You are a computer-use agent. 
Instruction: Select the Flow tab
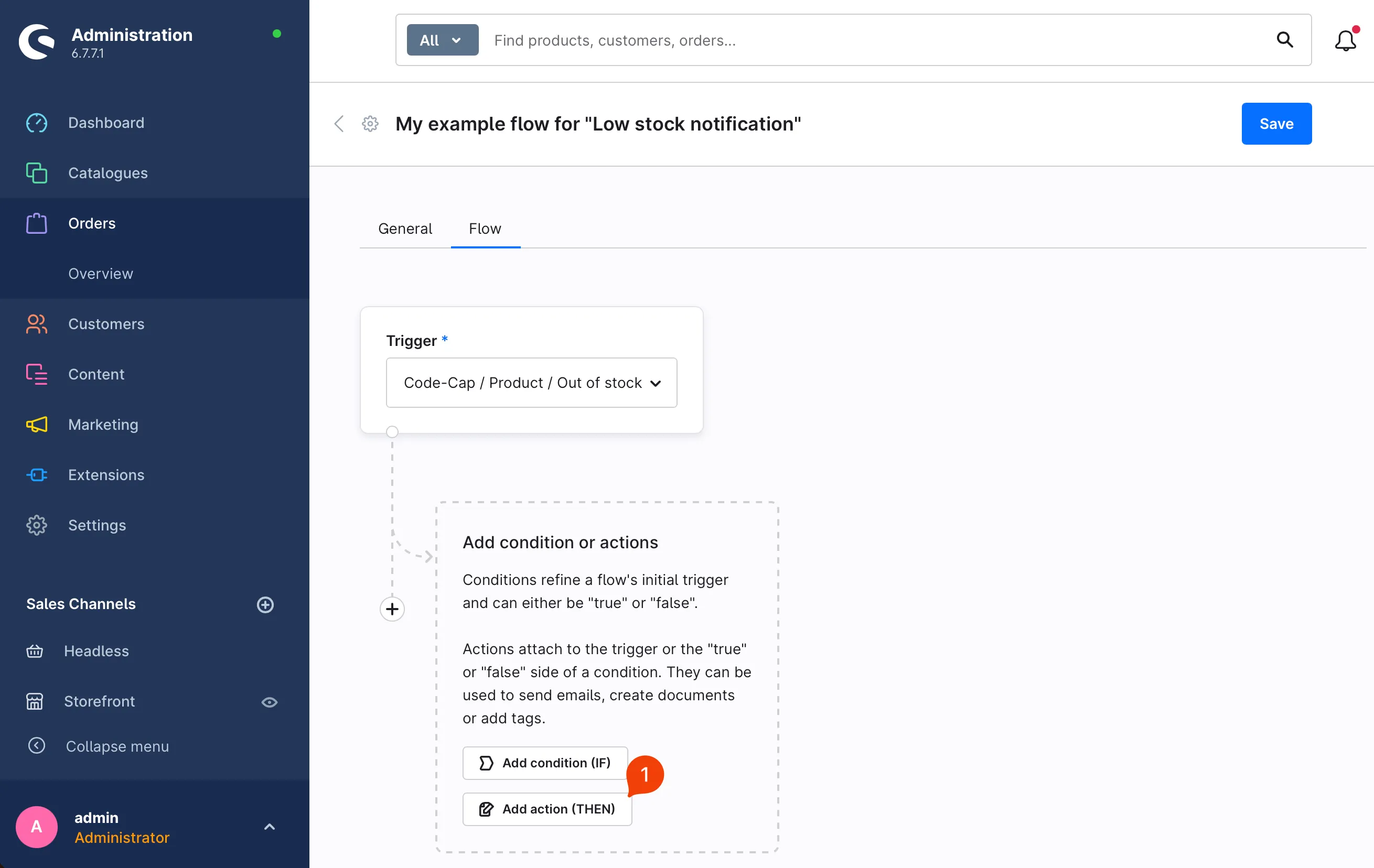click(x=485, y=229)
